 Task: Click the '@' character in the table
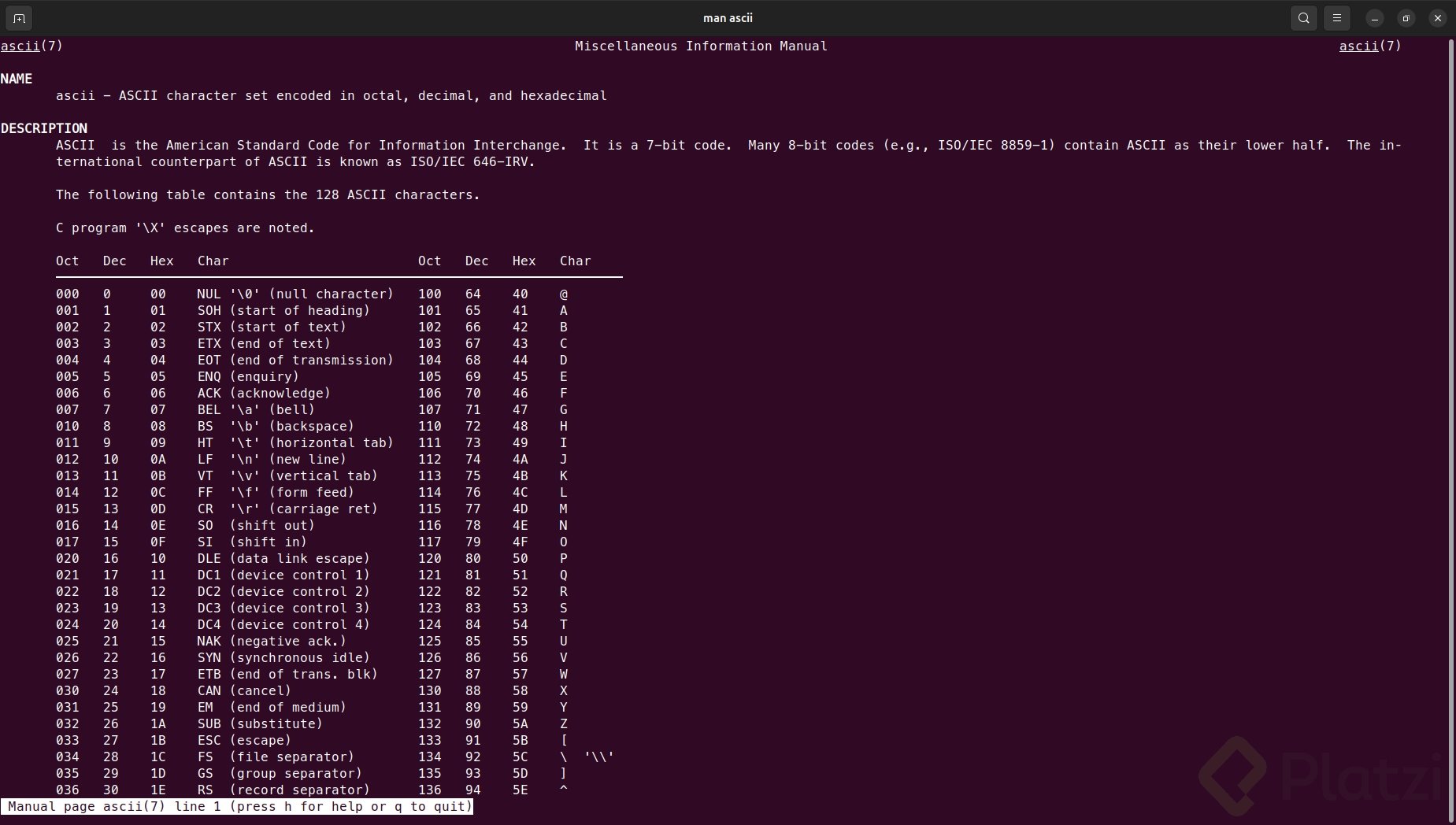point(564,294)
